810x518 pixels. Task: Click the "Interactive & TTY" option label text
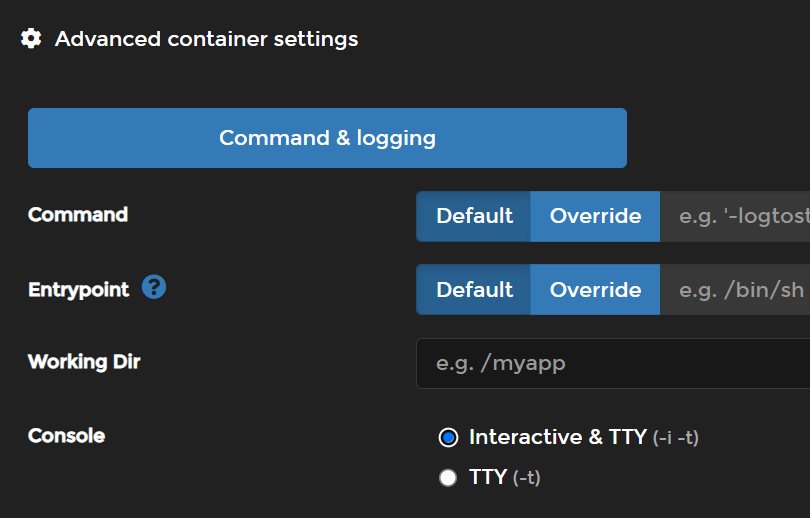click(x=557, y=437)
